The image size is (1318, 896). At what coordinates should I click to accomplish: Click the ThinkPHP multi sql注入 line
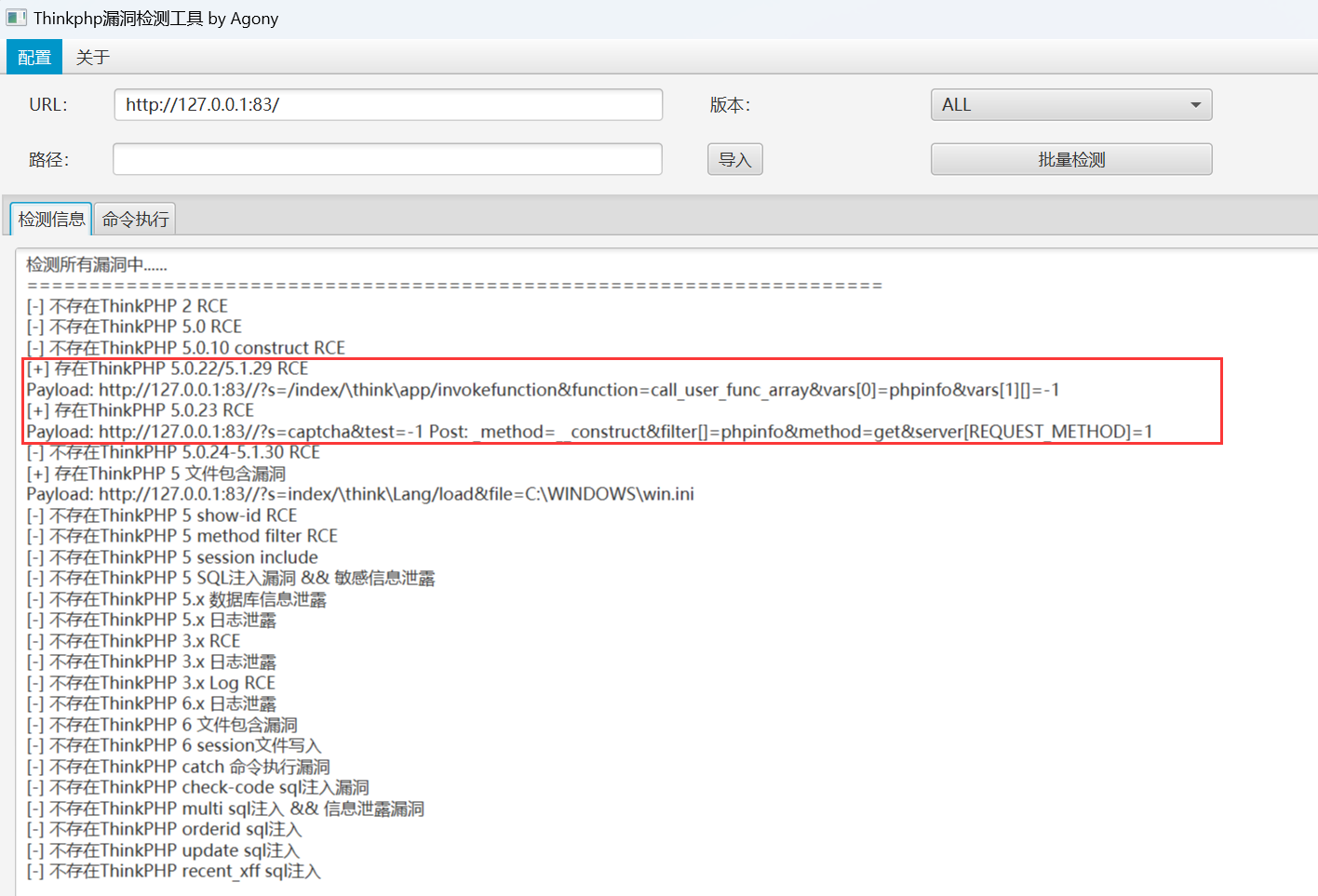[225, 809]
